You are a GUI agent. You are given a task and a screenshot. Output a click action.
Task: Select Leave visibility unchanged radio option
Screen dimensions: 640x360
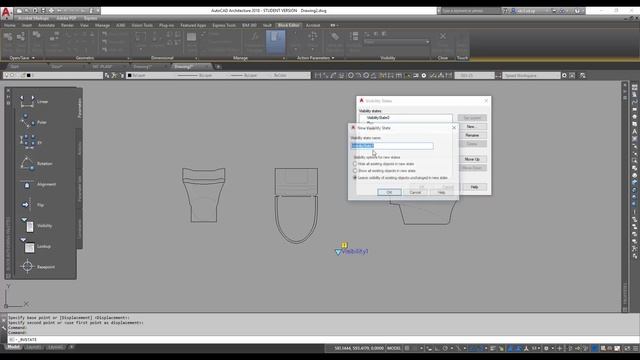[355, 178]
